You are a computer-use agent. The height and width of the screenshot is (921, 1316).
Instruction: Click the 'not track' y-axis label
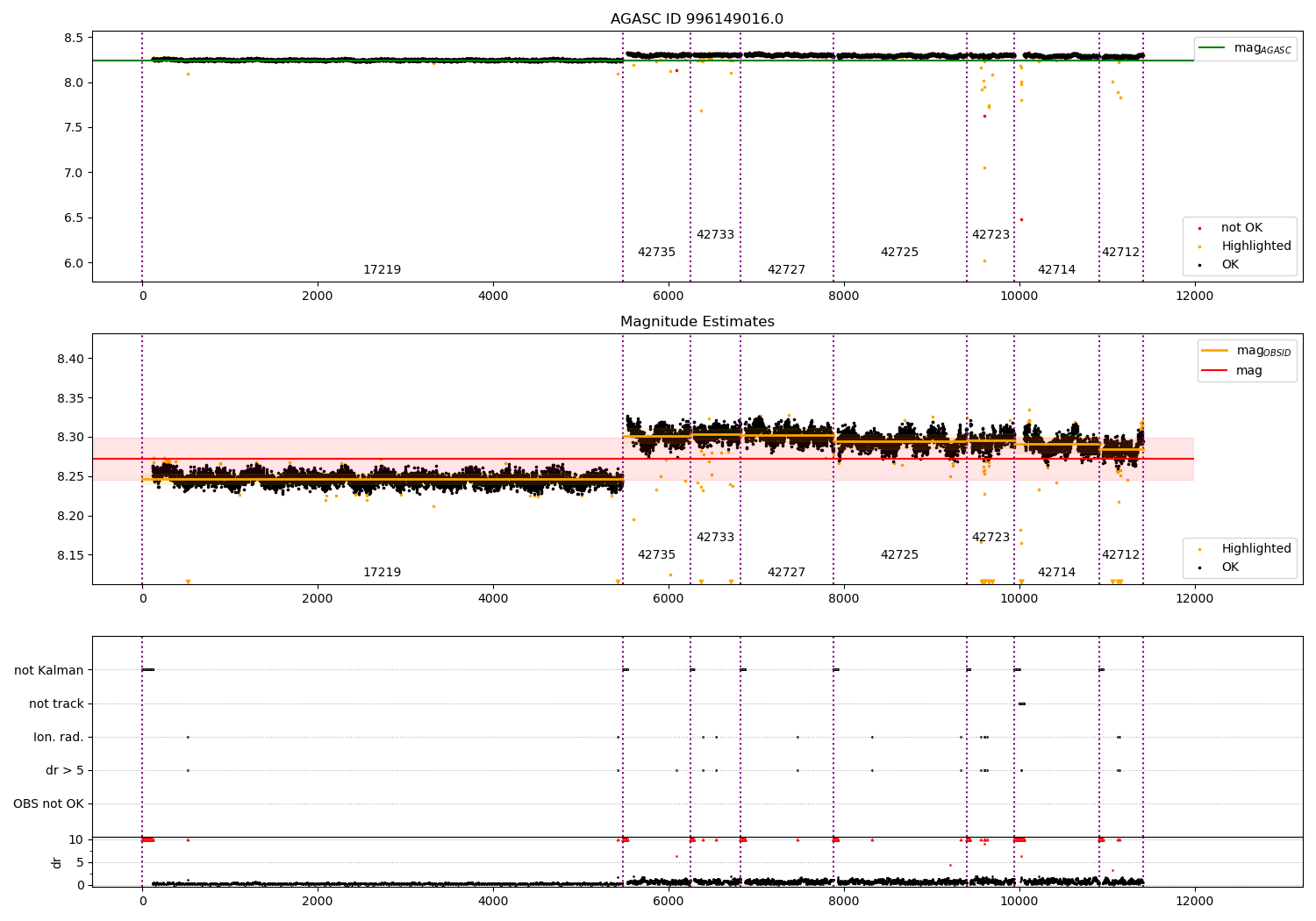(x=56, y=704)
